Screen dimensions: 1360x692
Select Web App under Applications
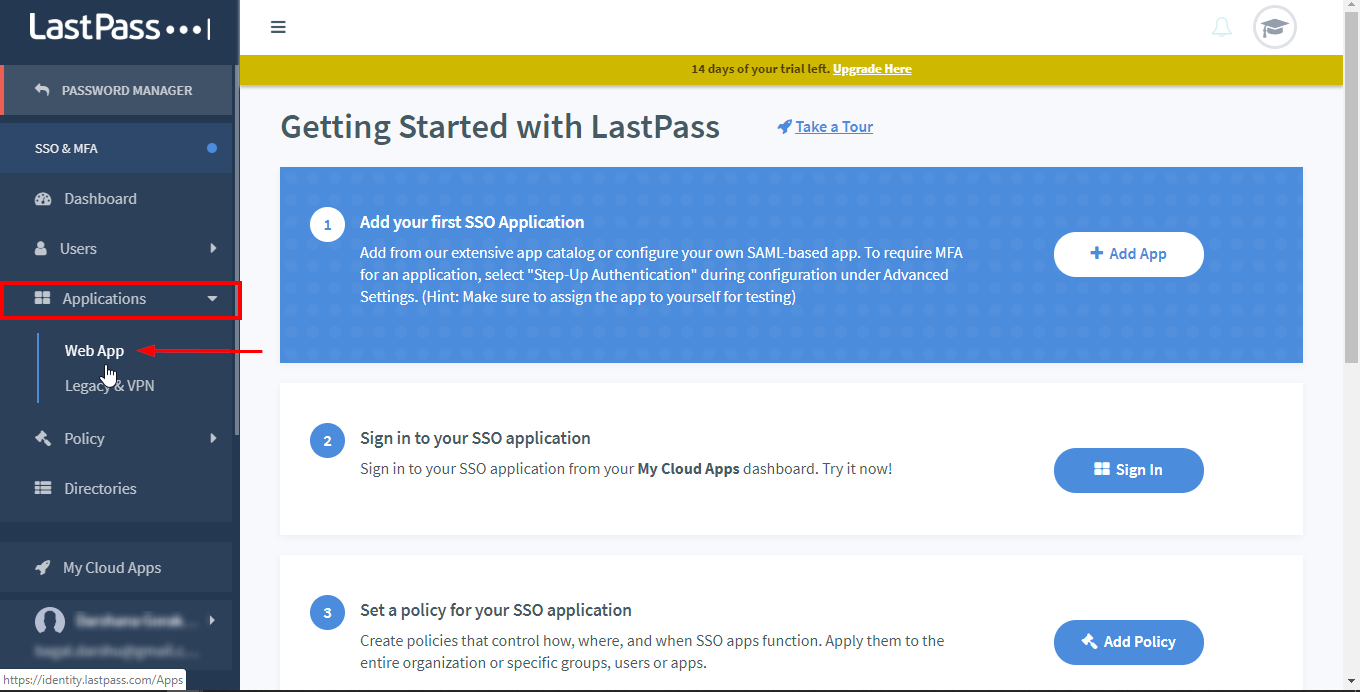94,350
